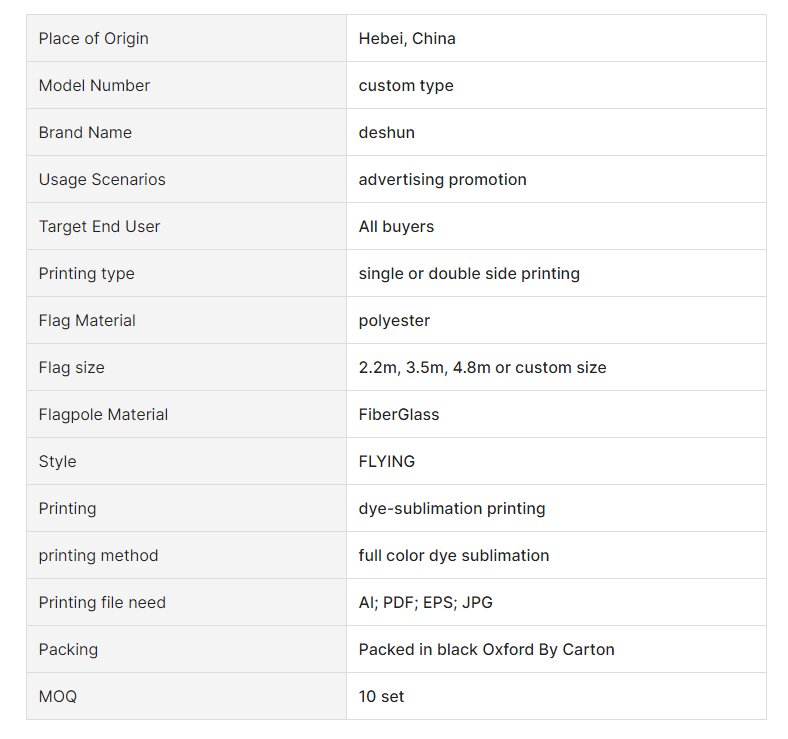
Task: Click the Flag Material label
Action: (87, 320)
